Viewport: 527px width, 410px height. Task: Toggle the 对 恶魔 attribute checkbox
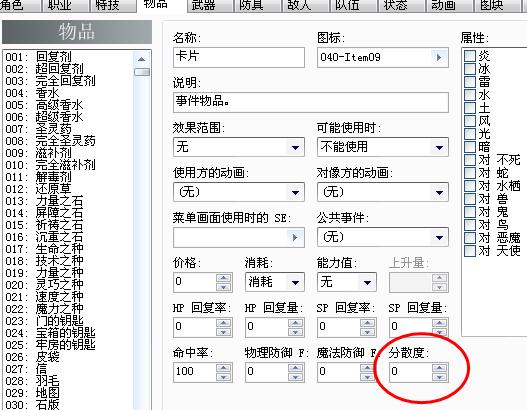tap(470, 238)
